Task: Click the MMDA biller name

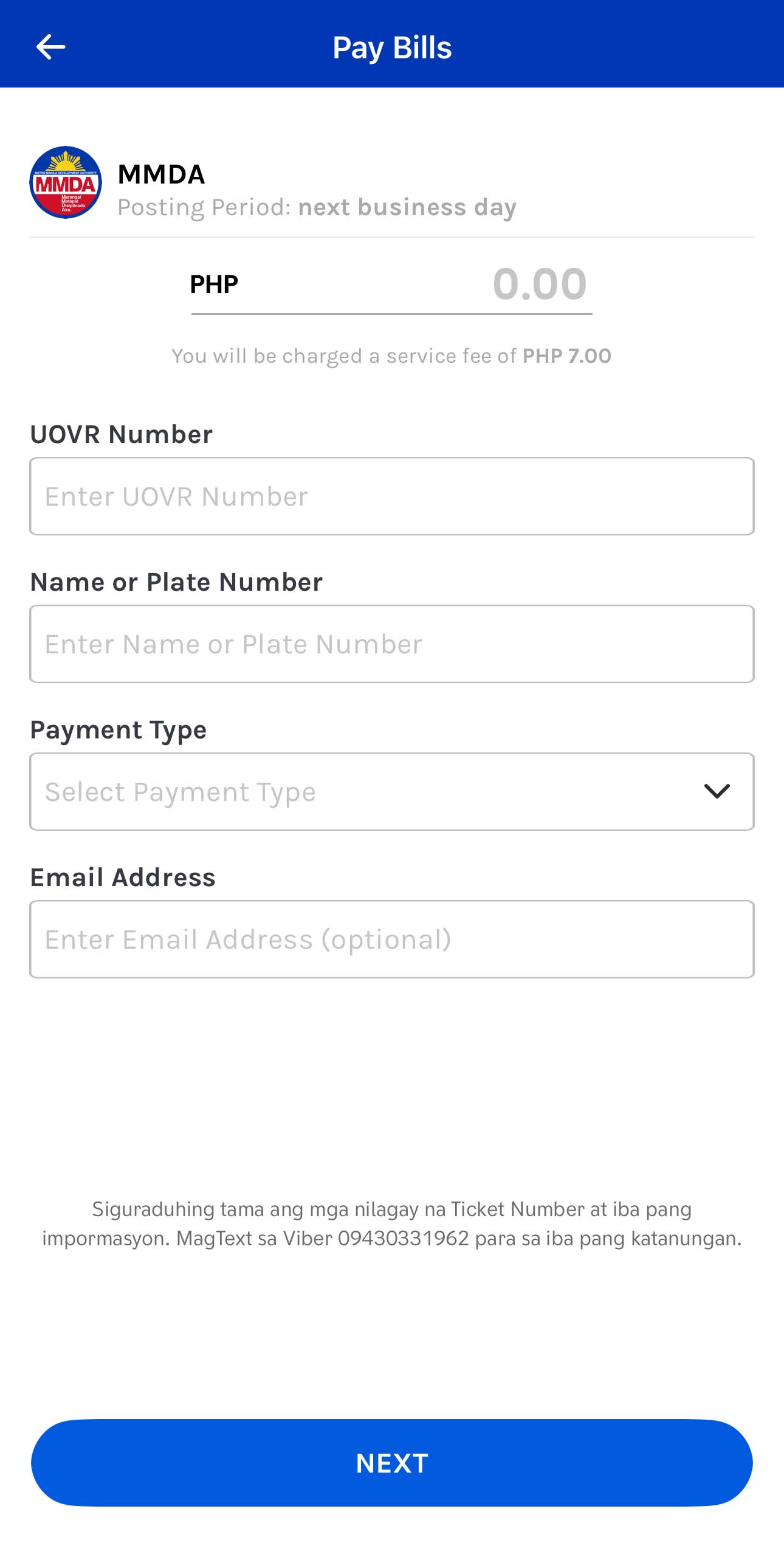Action: [x=161, y=174]
